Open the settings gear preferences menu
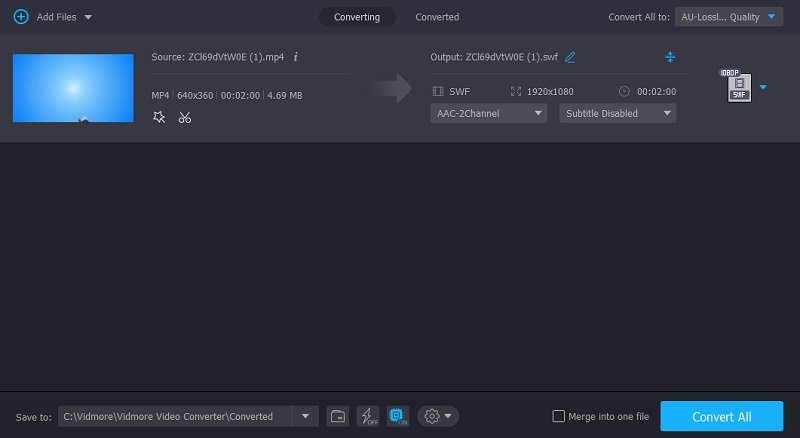800x438 pixels. [x=438, y=416]
